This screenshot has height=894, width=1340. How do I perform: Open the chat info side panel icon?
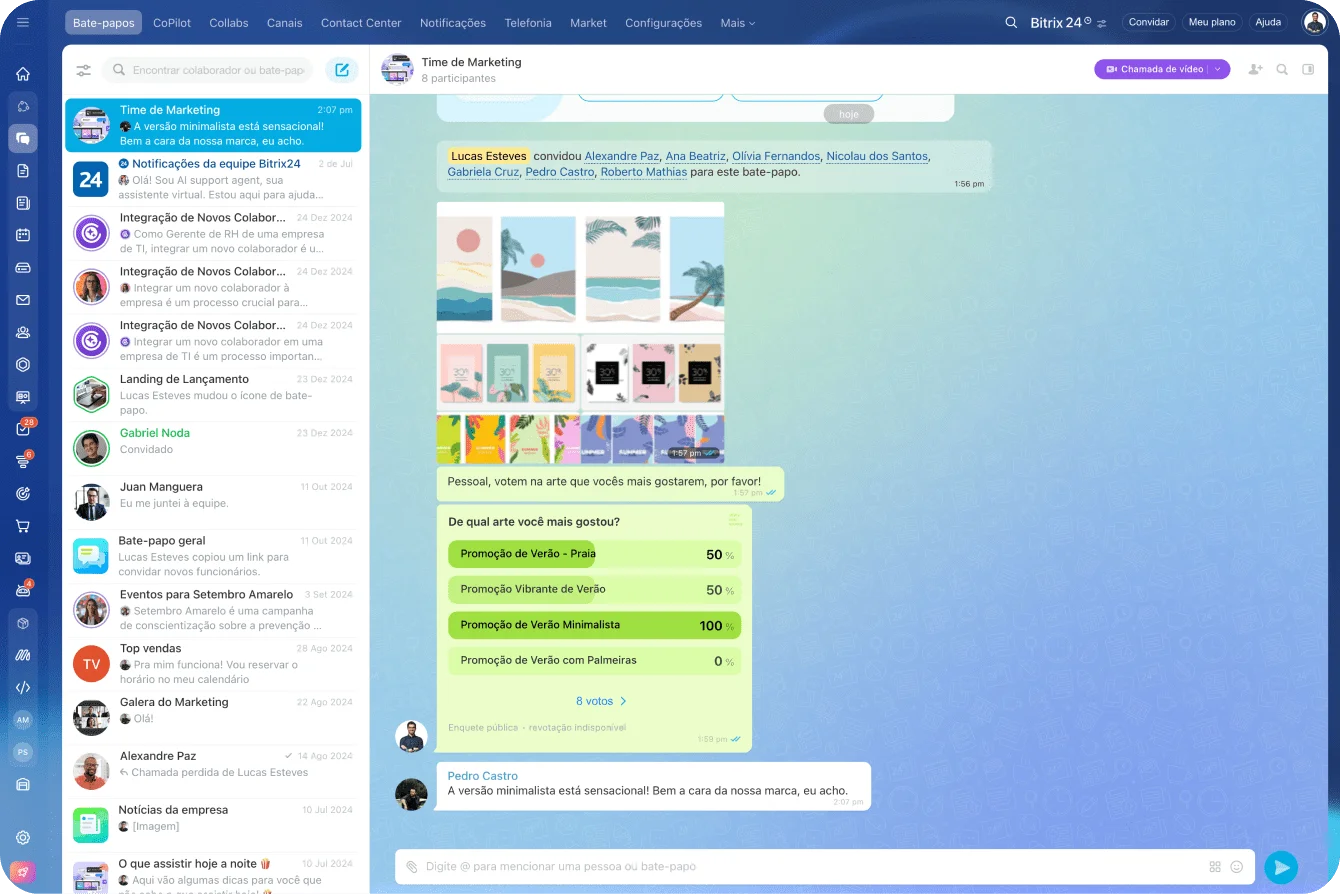point(1308,69)
